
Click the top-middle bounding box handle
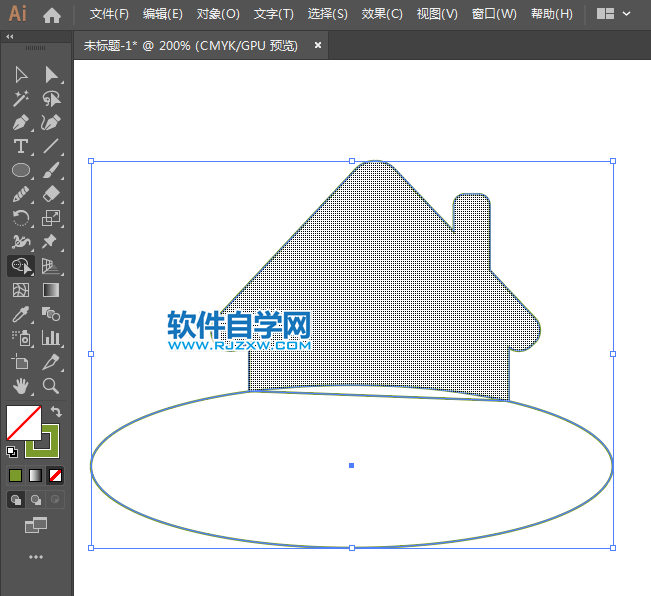[352, 161]
